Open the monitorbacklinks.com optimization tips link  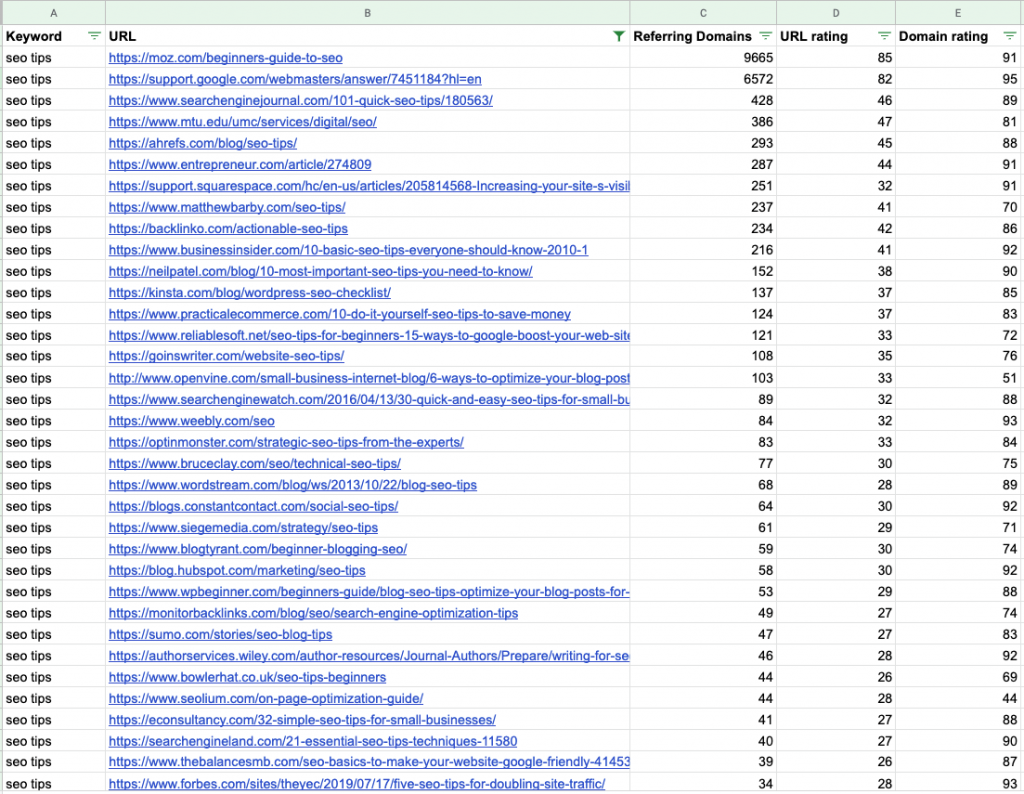coord(313,613)
